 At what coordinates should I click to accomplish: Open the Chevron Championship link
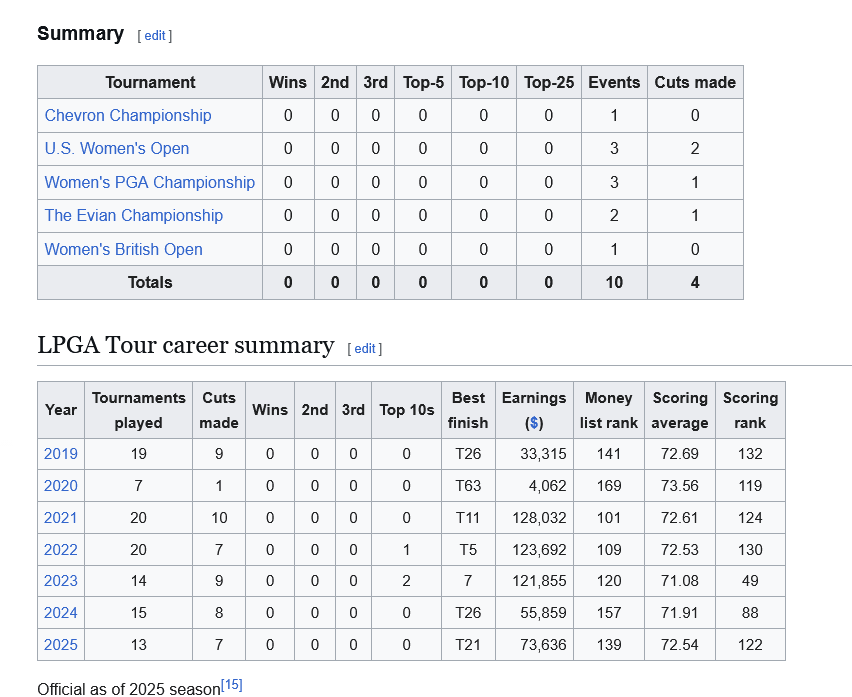coord(128,116)
